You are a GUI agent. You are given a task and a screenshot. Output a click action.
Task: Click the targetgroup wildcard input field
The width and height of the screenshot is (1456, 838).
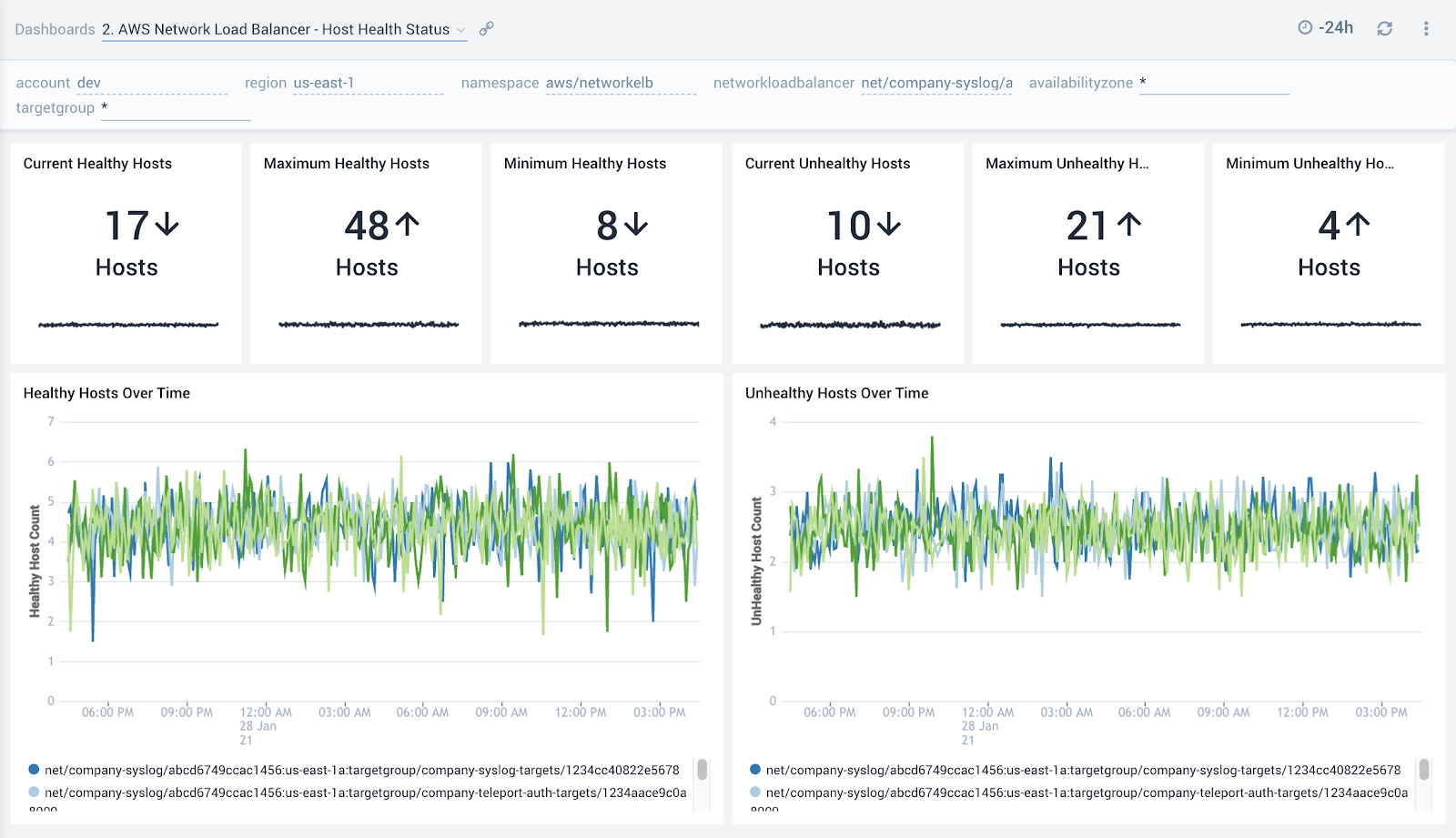pos(173,107)
